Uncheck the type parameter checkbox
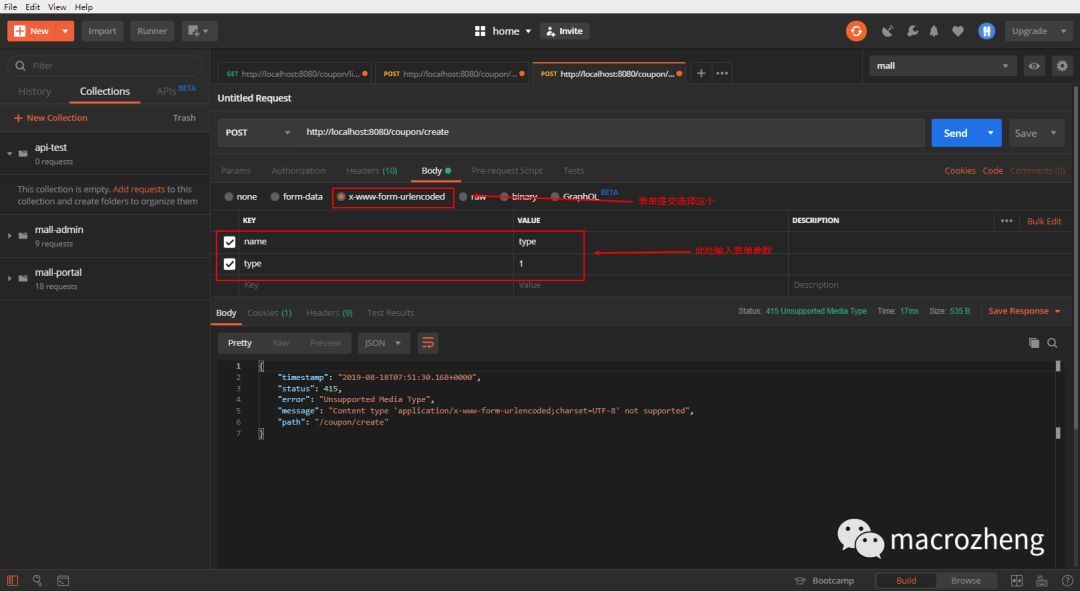Screen dimensions: 1080x591 (x=229, y=264)
